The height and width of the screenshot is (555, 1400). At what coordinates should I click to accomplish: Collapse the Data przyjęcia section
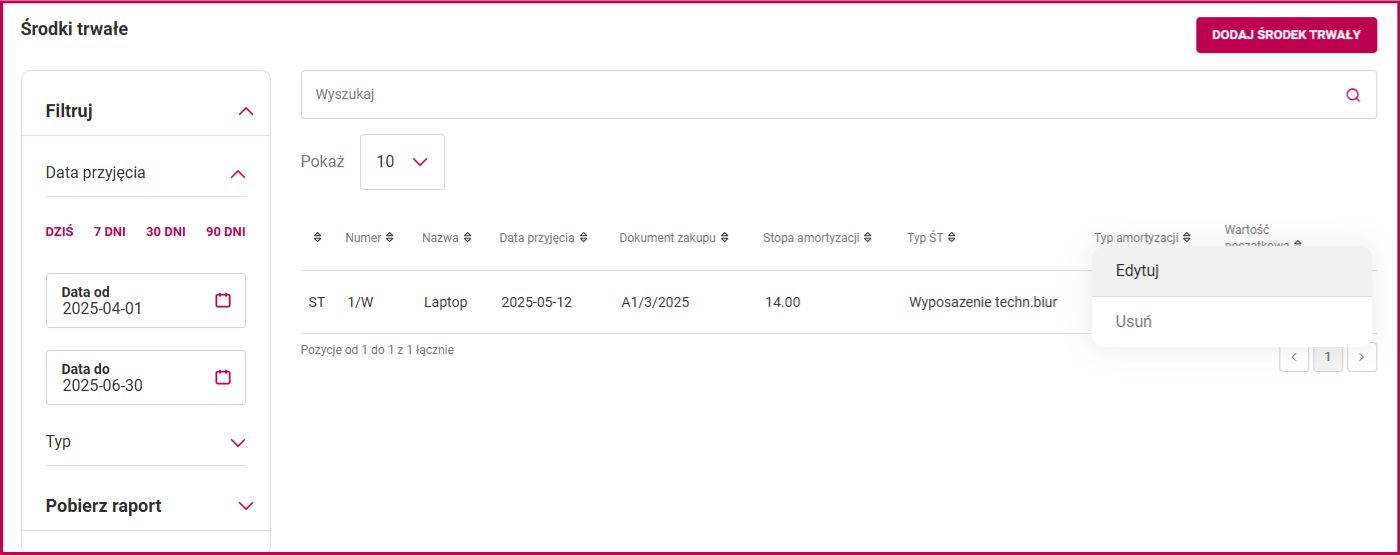[x=238, y=174]
